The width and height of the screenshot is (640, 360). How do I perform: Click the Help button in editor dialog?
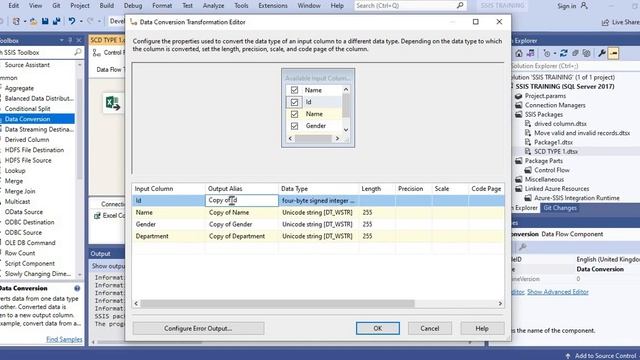pos(482,328)
